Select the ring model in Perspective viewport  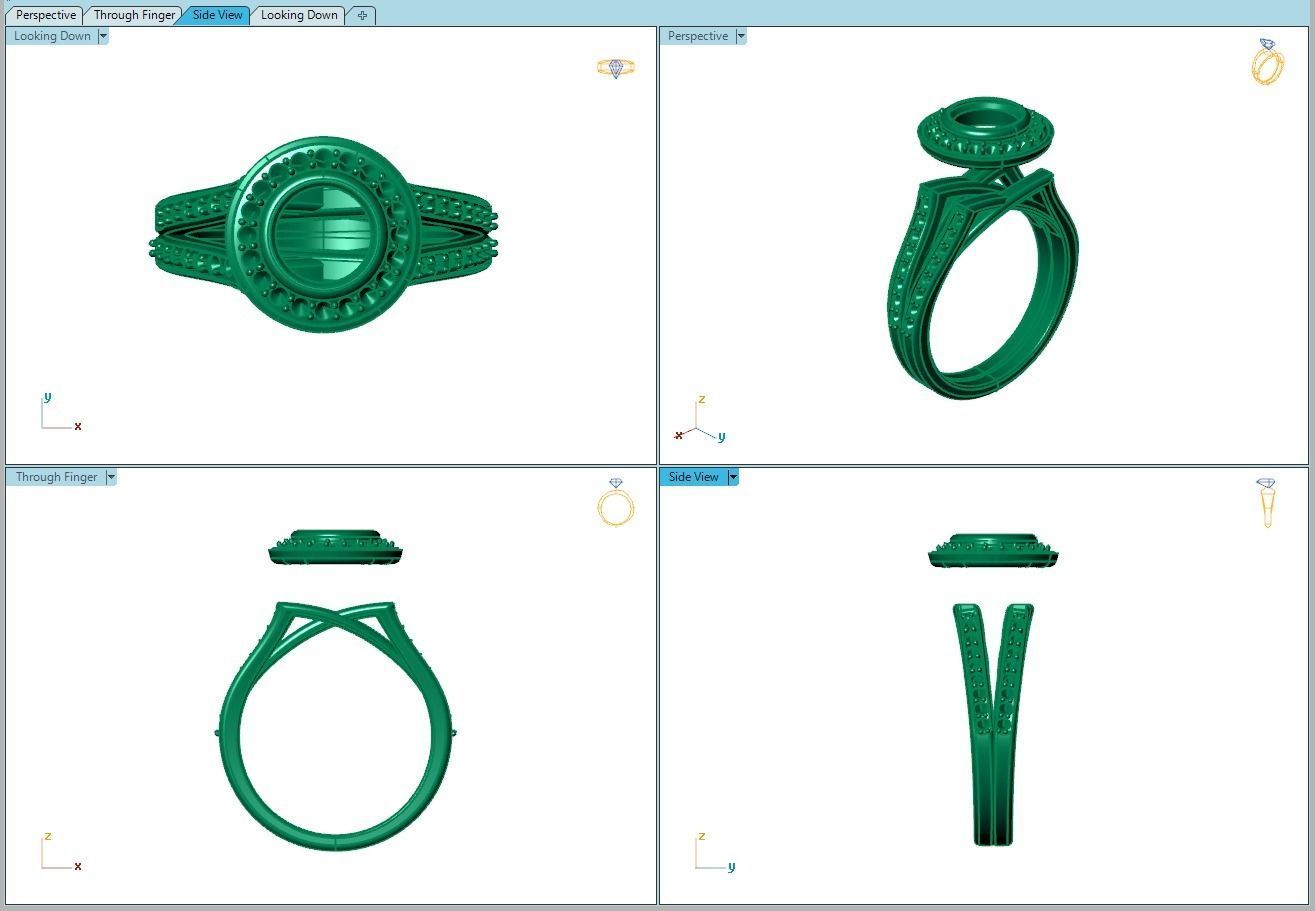(983, 248)
